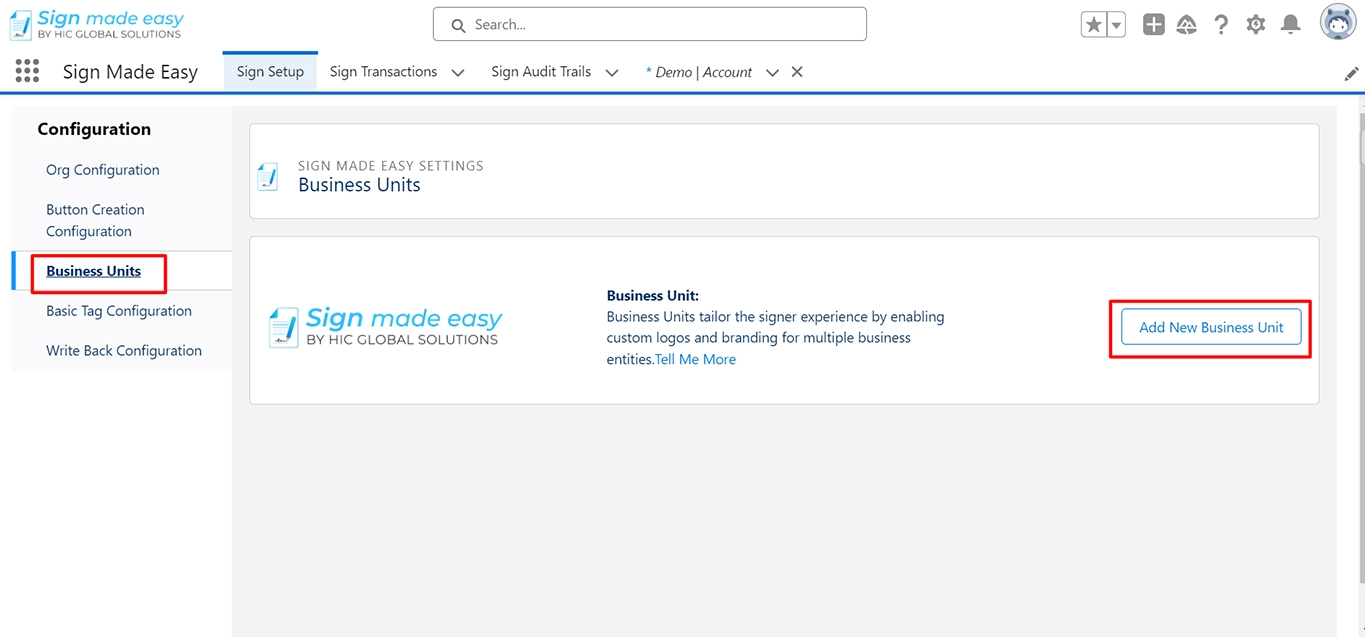Expand the Sign Audit Trails dropdown chevron
Viewport: 1365px width, 637px height.
612,73
